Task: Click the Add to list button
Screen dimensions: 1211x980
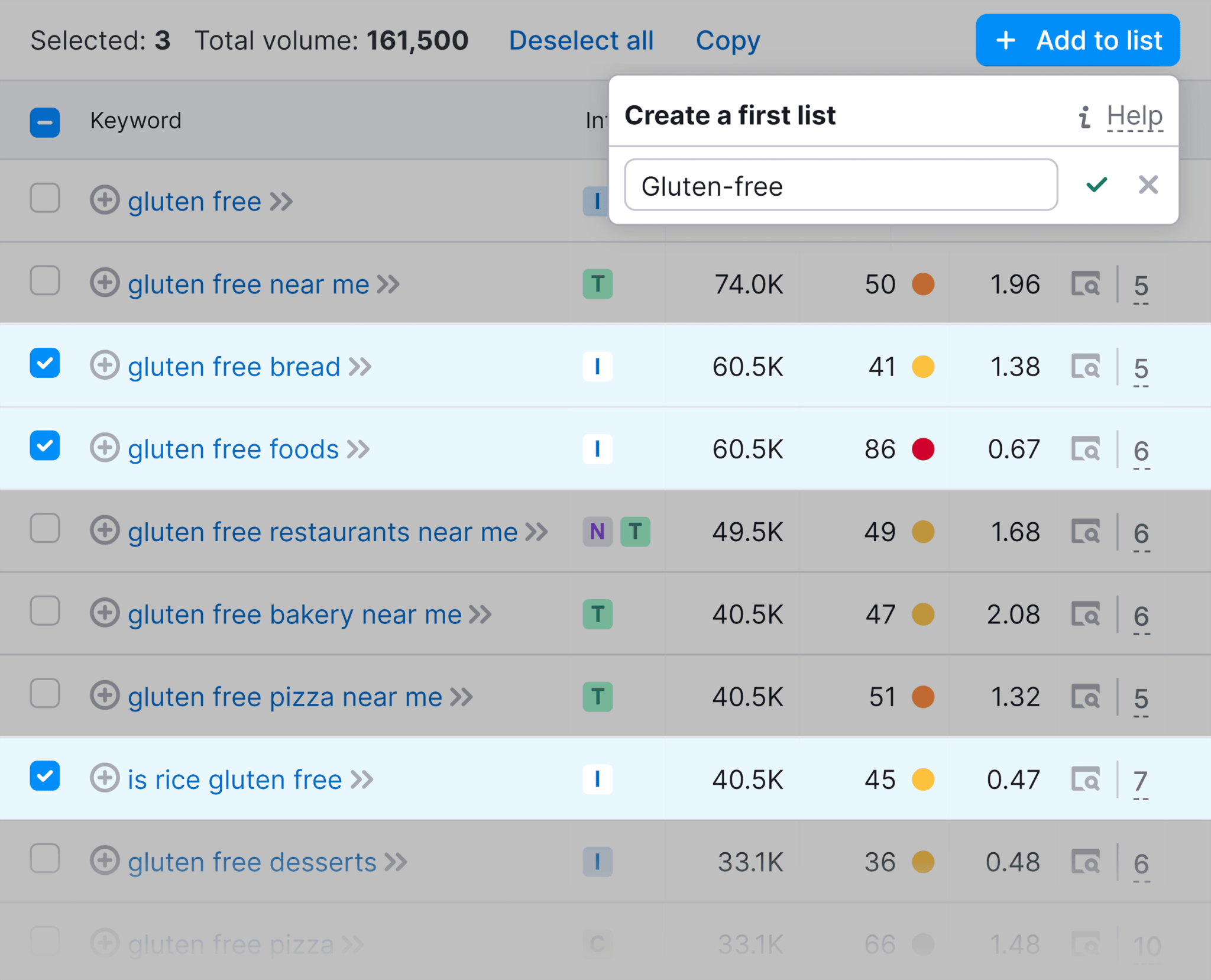Action: click(x=1079, y=39)
